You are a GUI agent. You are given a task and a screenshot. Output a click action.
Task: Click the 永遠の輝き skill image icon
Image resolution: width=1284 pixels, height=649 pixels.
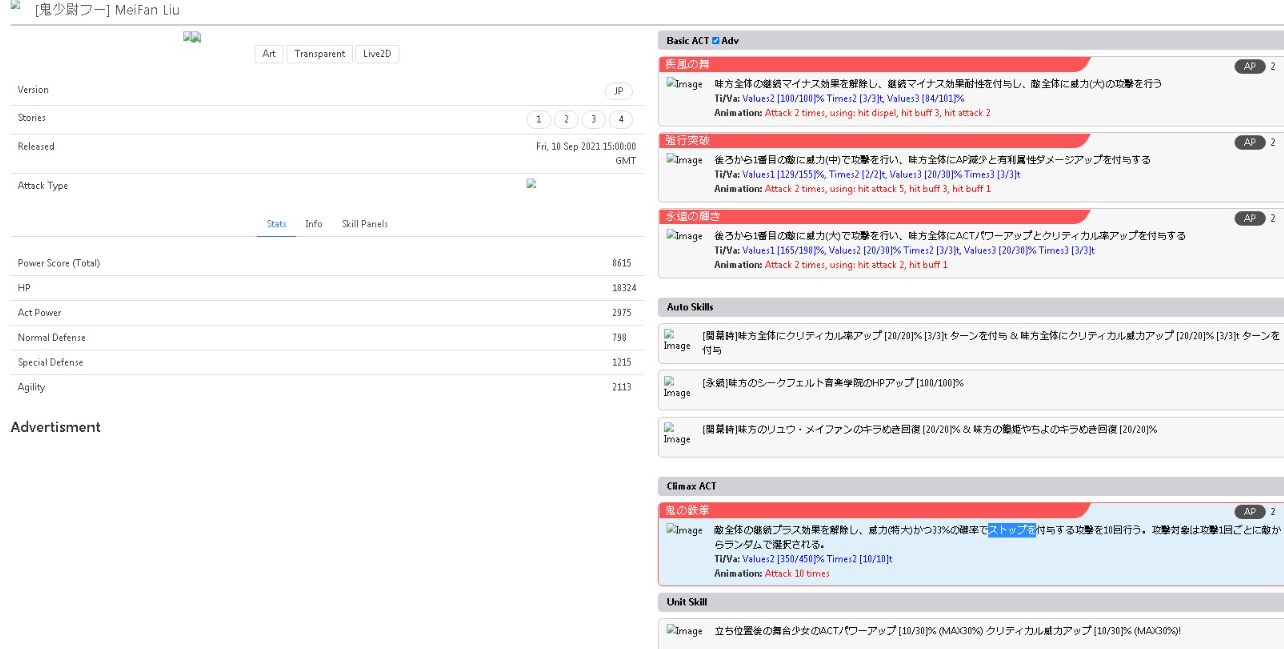684,236
